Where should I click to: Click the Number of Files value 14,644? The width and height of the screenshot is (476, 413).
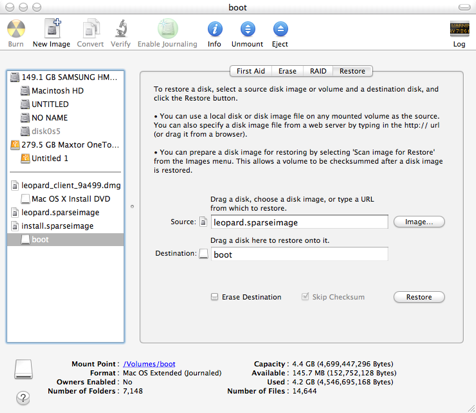pos(304,391)
